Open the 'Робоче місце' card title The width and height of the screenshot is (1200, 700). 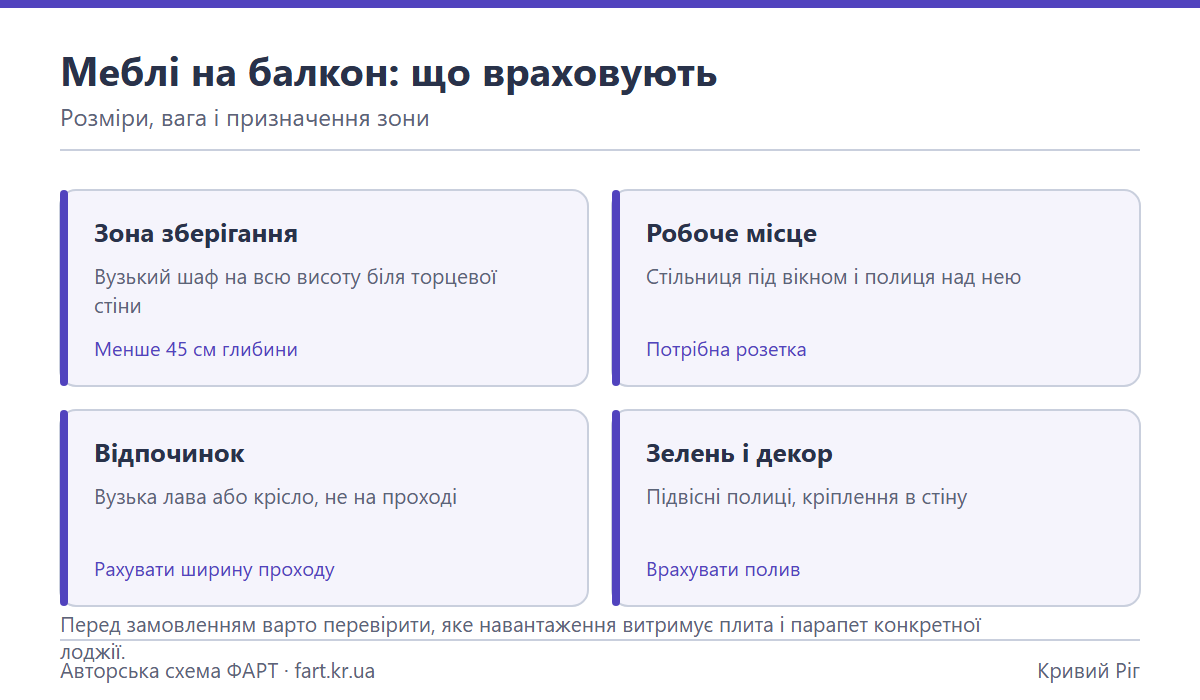coord(731,234)
